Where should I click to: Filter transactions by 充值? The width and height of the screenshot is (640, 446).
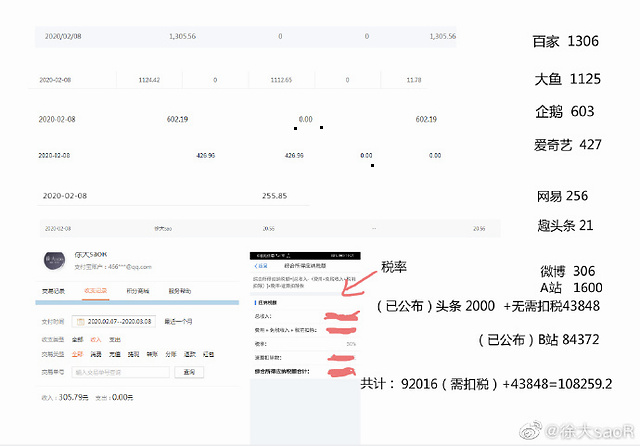[115, 354]
